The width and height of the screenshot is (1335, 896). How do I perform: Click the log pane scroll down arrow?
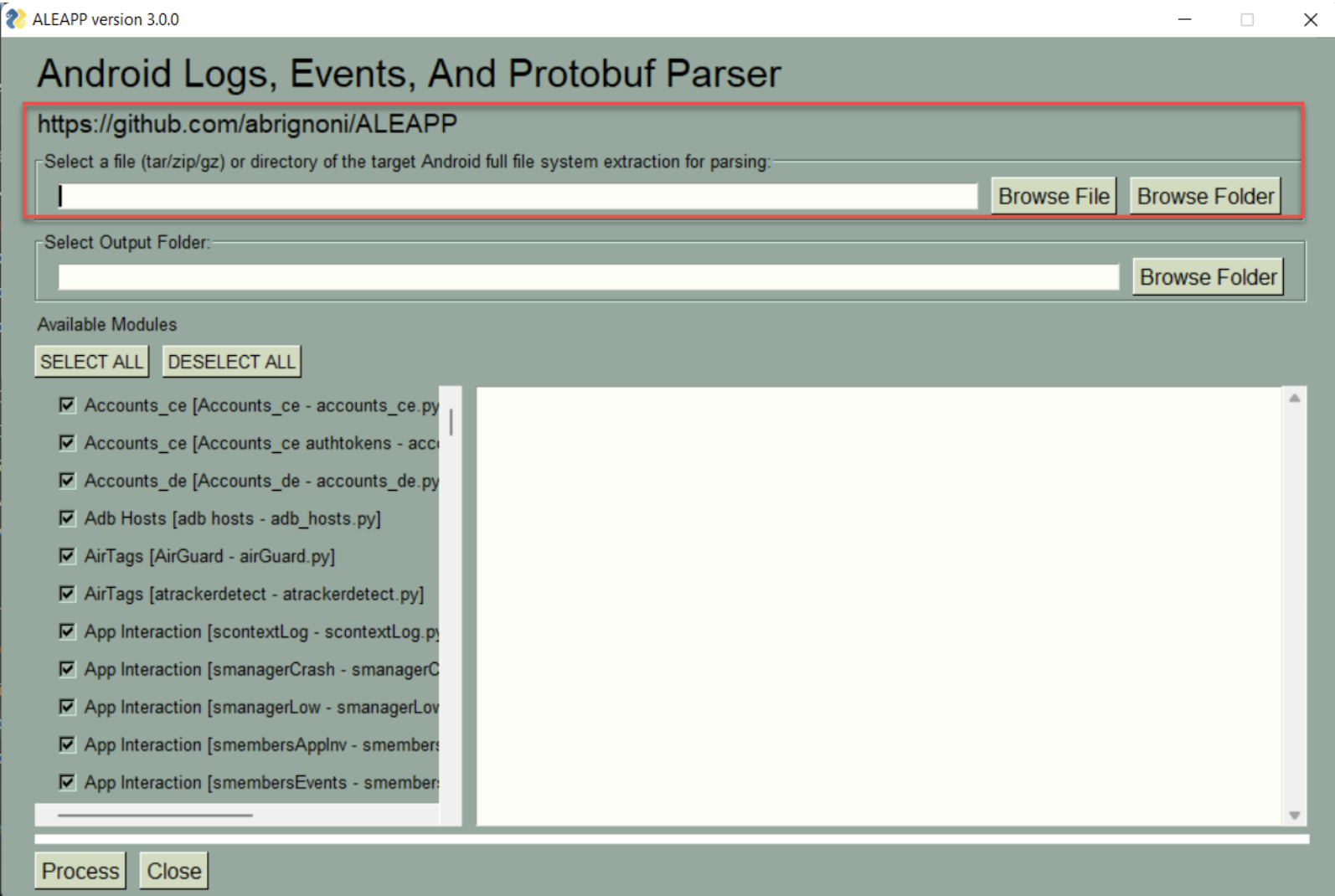point(1294,815)
